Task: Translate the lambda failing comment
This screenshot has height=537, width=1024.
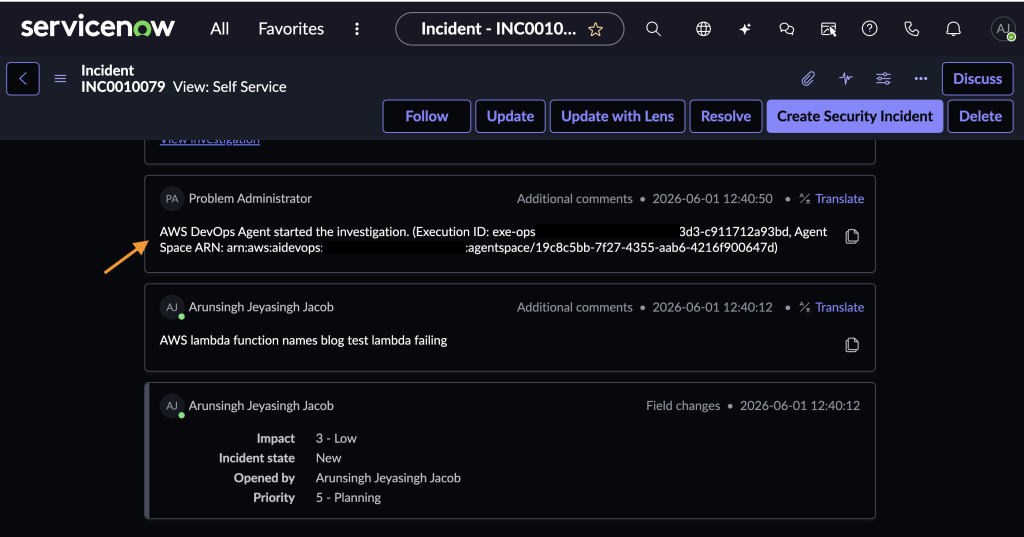Action: click(839, 307)
